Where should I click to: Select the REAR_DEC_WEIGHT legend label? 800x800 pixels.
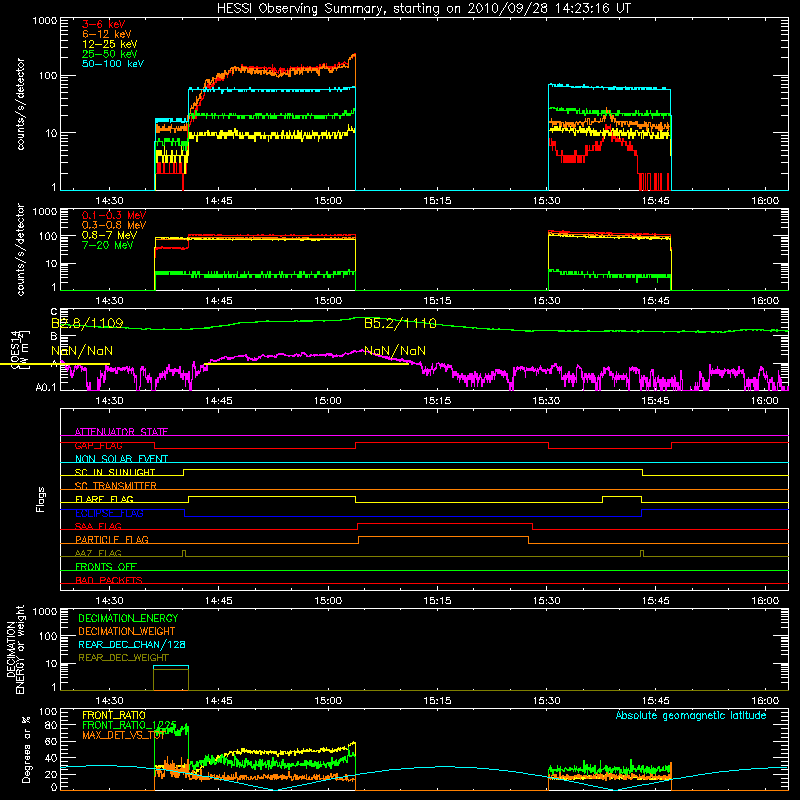[x=123, y=658]
